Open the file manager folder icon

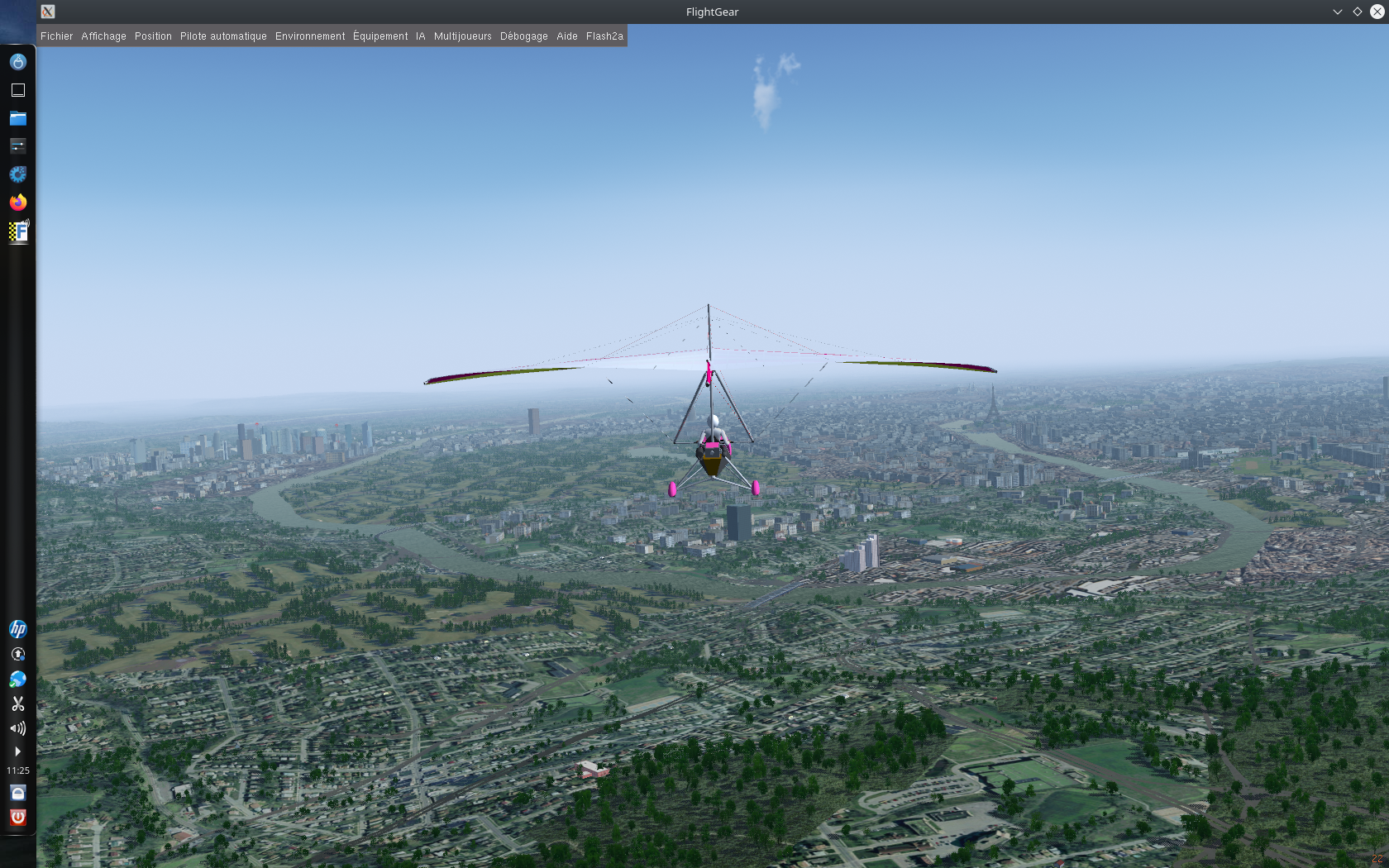[17, 118]
